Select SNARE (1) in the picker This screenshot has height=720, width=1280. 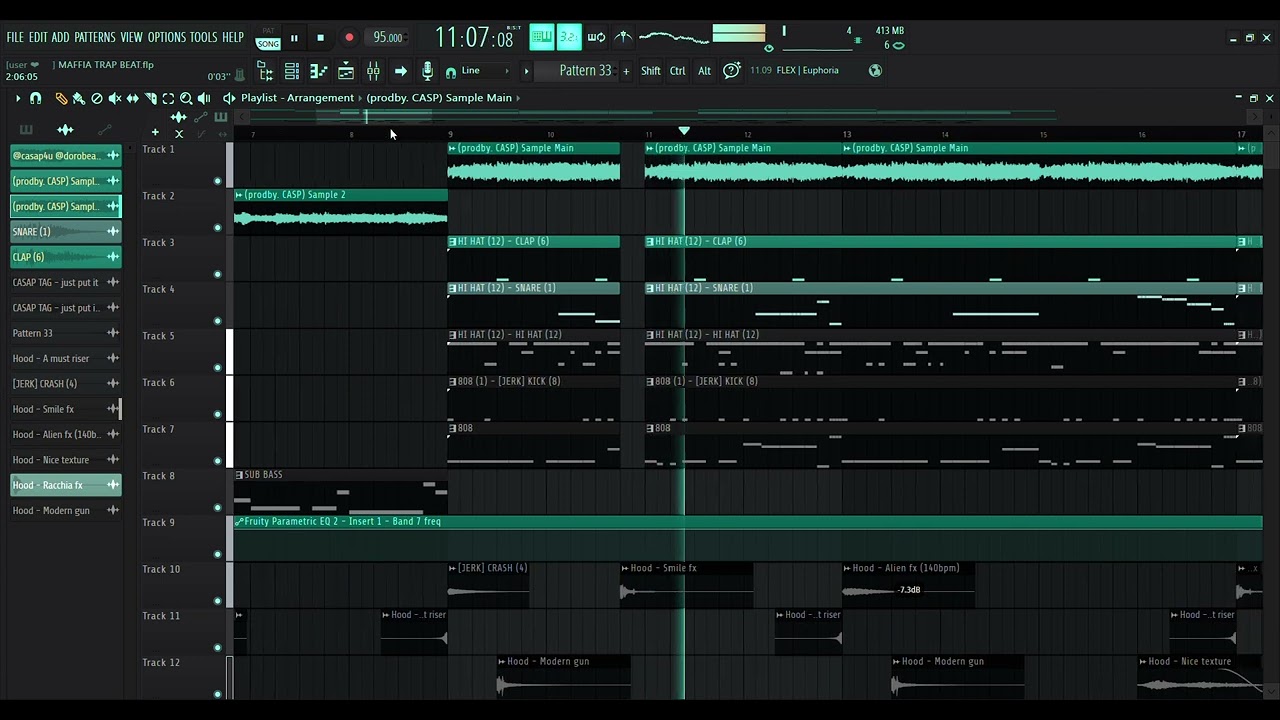coord(65,232)
